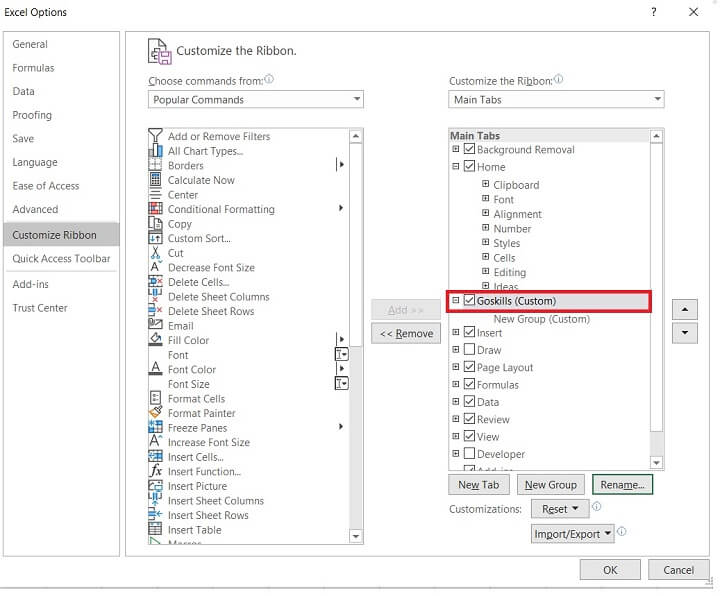Select the Email envelope icon
The image size is (720, 596).
point(155,326)
